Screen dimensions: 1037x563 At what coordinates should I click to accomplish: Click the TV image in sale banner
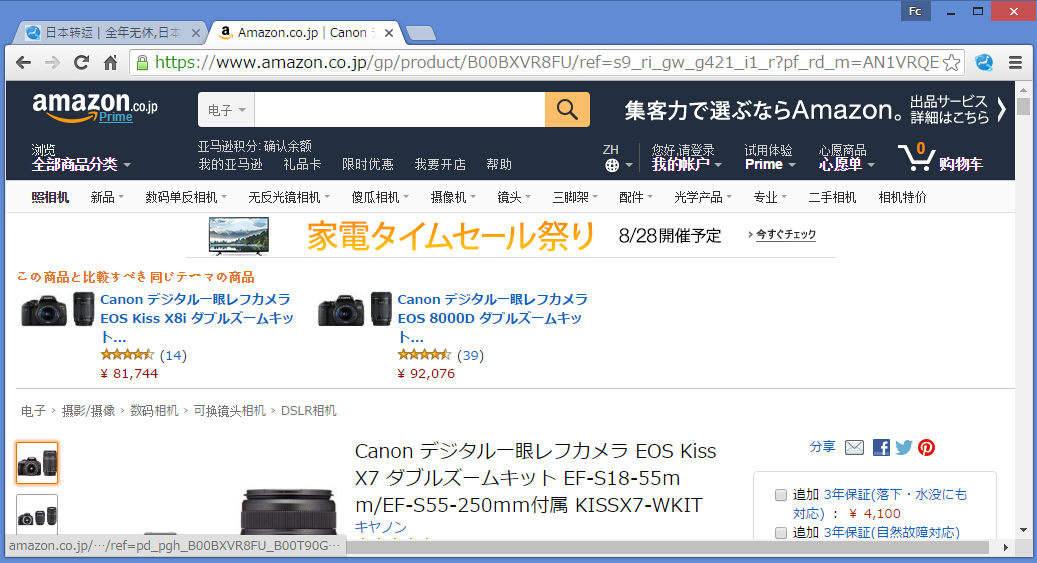pos(239,236)
